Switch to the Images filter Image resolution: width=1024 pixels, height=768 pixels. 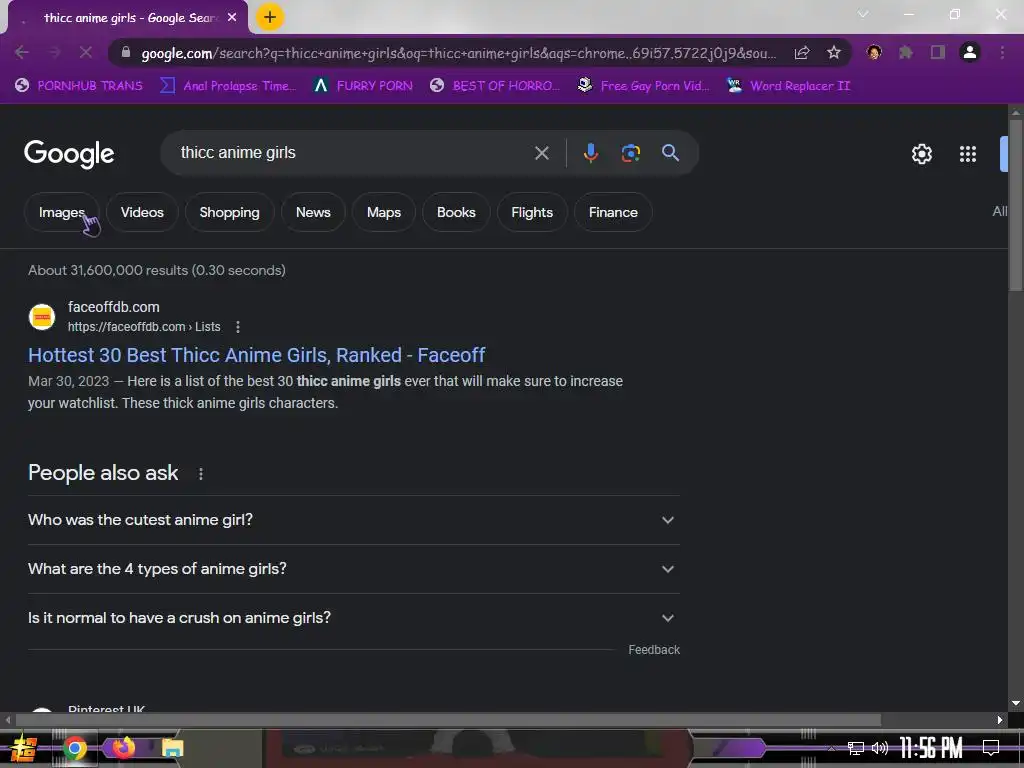click(x=61, y=212)
